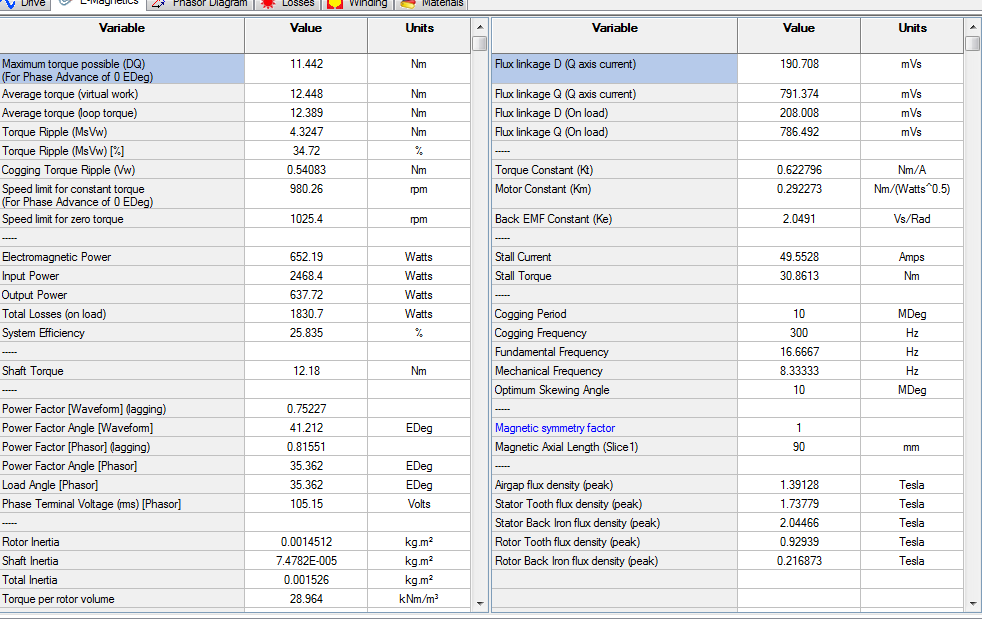Select the Magnetic symmetry factor link
This screenshot has width=982, height=621.
pos(555,428)
